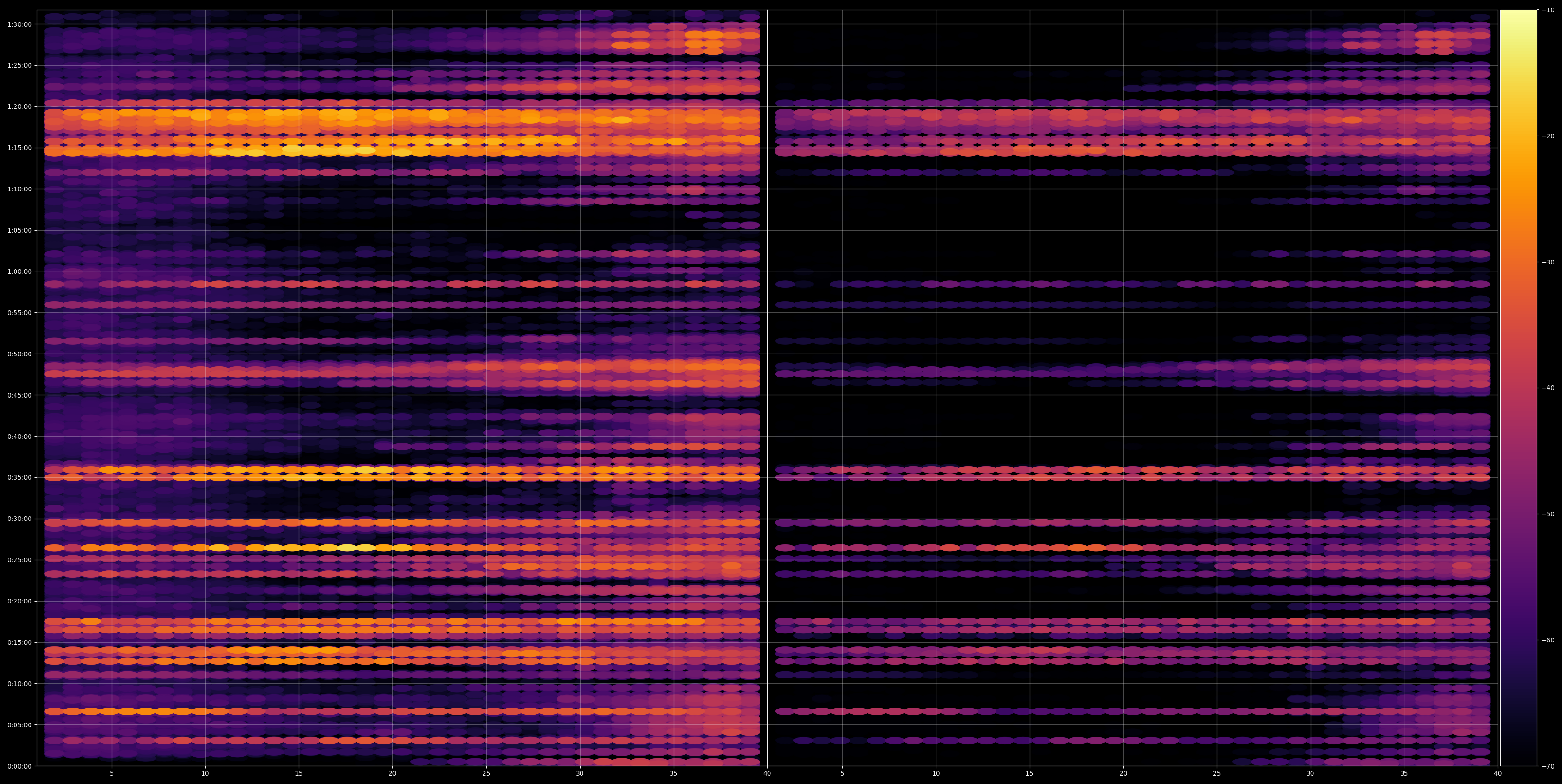Click the 0:00:00 time axis label

(19, 766)
